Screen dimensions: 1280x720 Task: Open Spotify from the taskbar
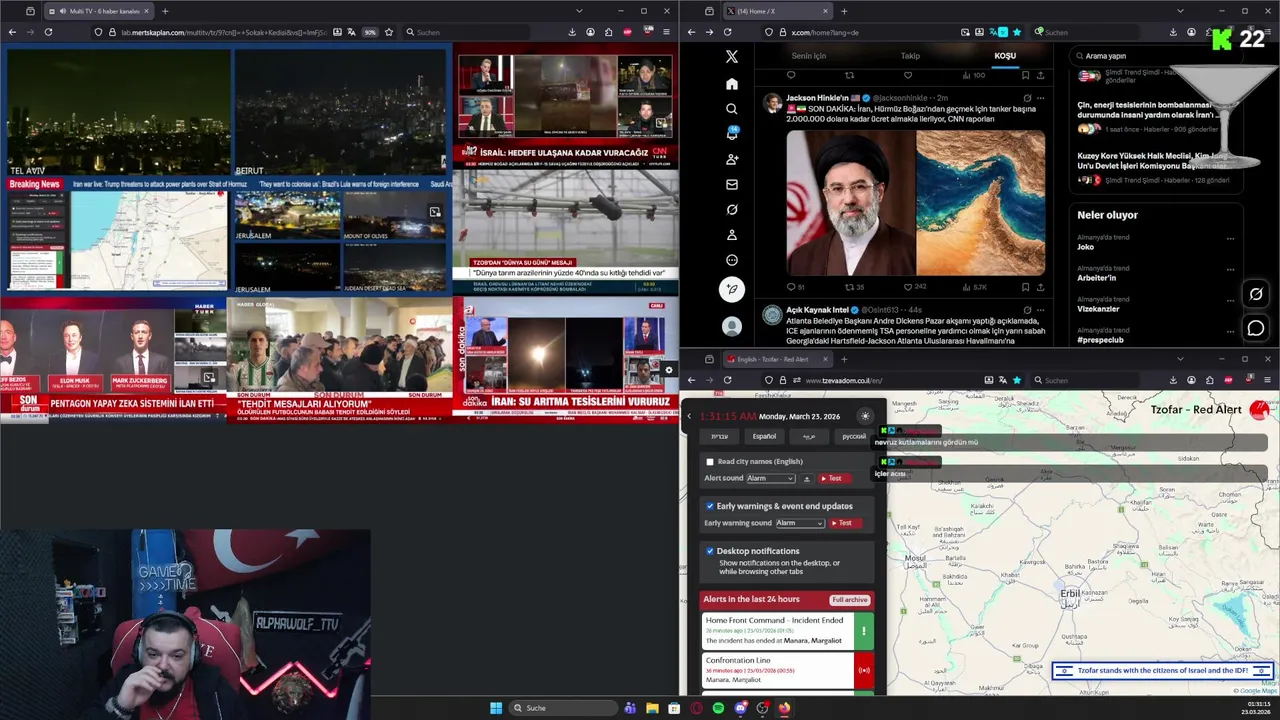click(x=718, y=708)
